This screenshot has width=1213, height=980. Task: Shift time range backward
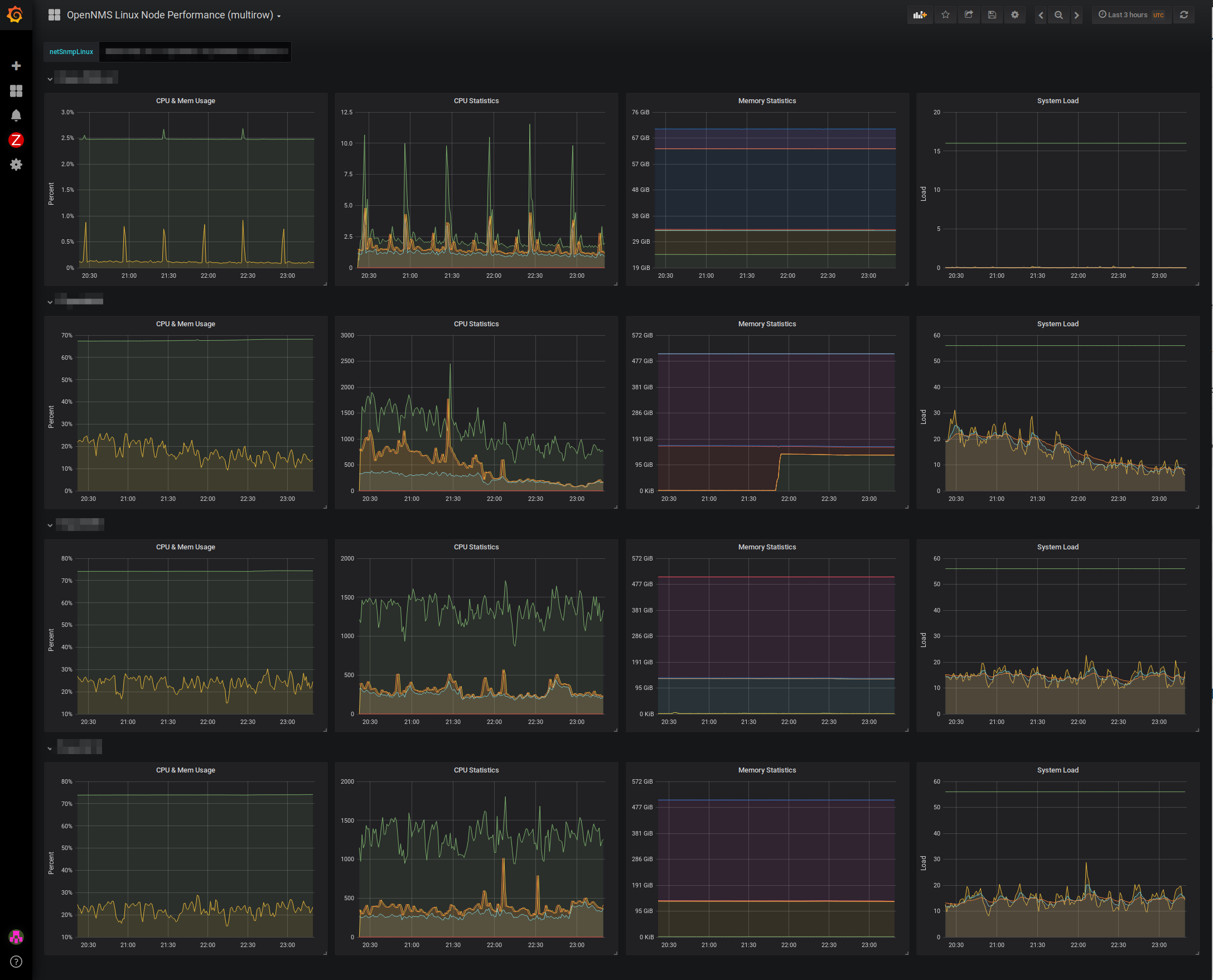point(1040,15)
